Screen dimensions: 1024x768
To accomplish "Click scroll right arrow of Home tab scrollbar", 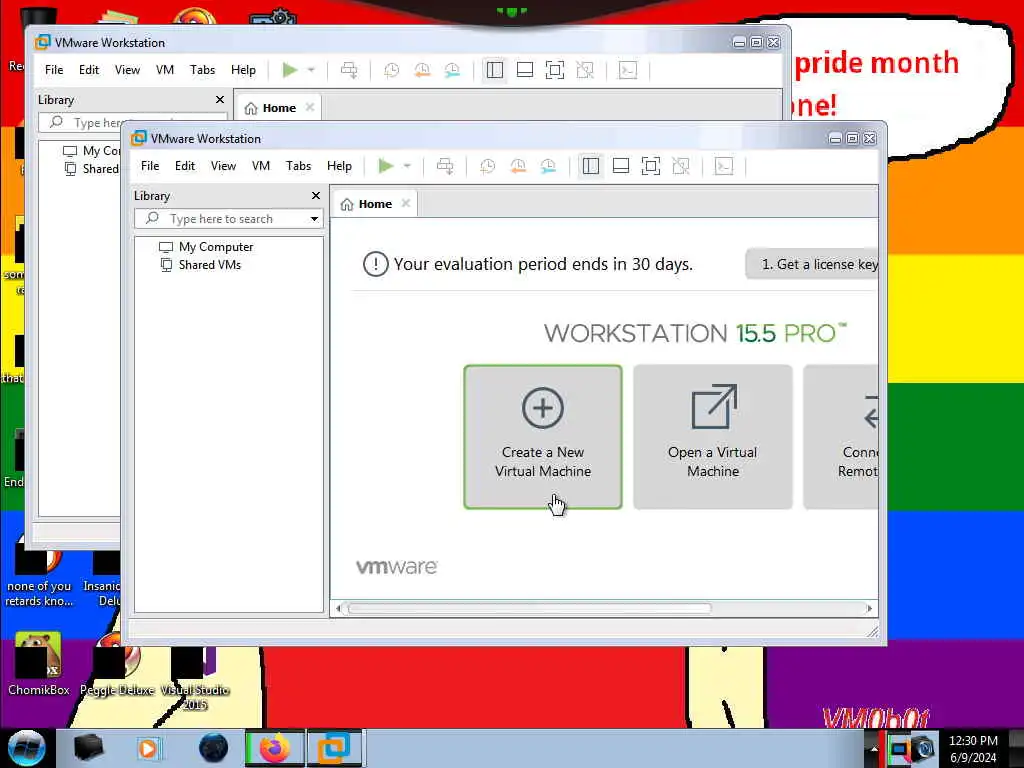I will pos(869,609).
